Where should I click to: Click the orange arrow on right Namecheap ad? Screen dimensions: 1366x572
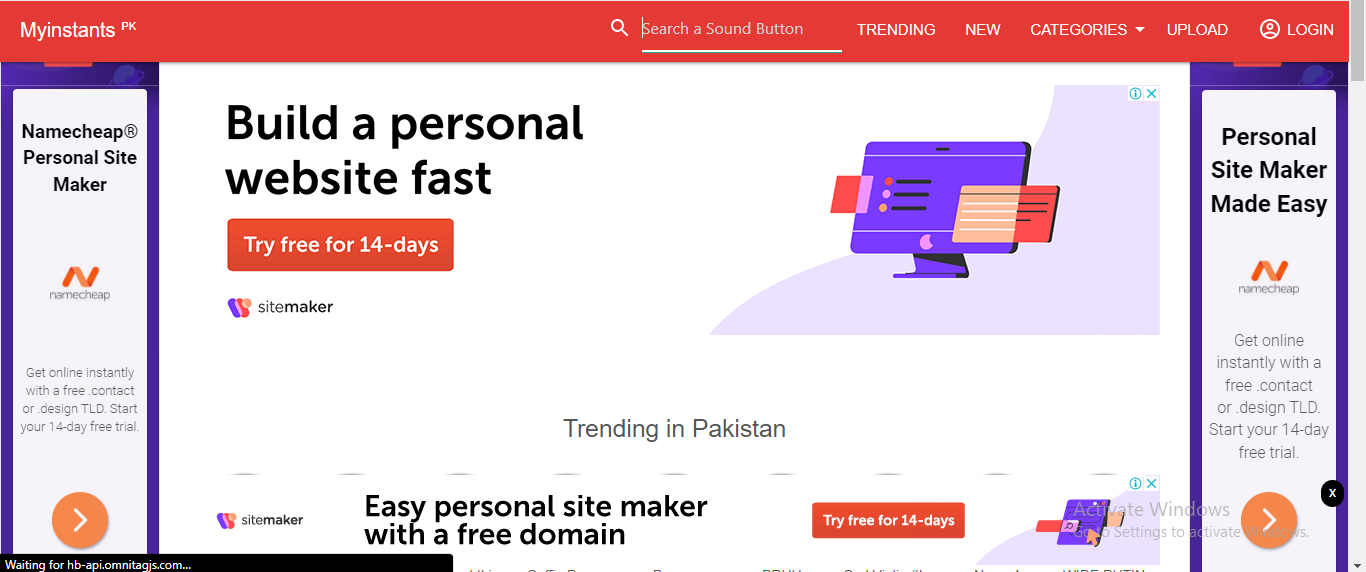[x=1269, y=520]
